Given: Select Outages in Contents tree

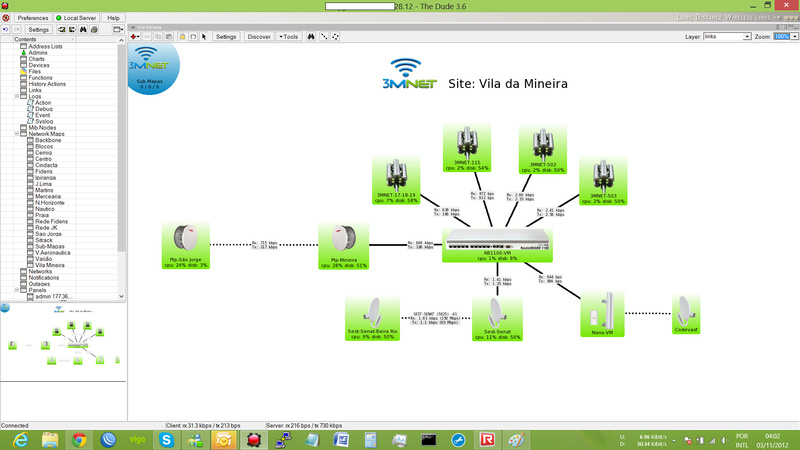Looking at the screenshot, I should click(x=39, y=284).
